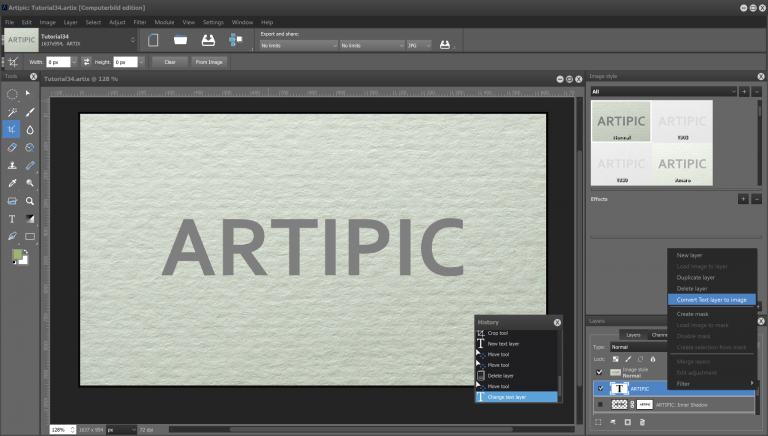The width and height of the screenshot is (768, 436).
Task: Pick the Magic Wand tool
Action: point(12,112)
